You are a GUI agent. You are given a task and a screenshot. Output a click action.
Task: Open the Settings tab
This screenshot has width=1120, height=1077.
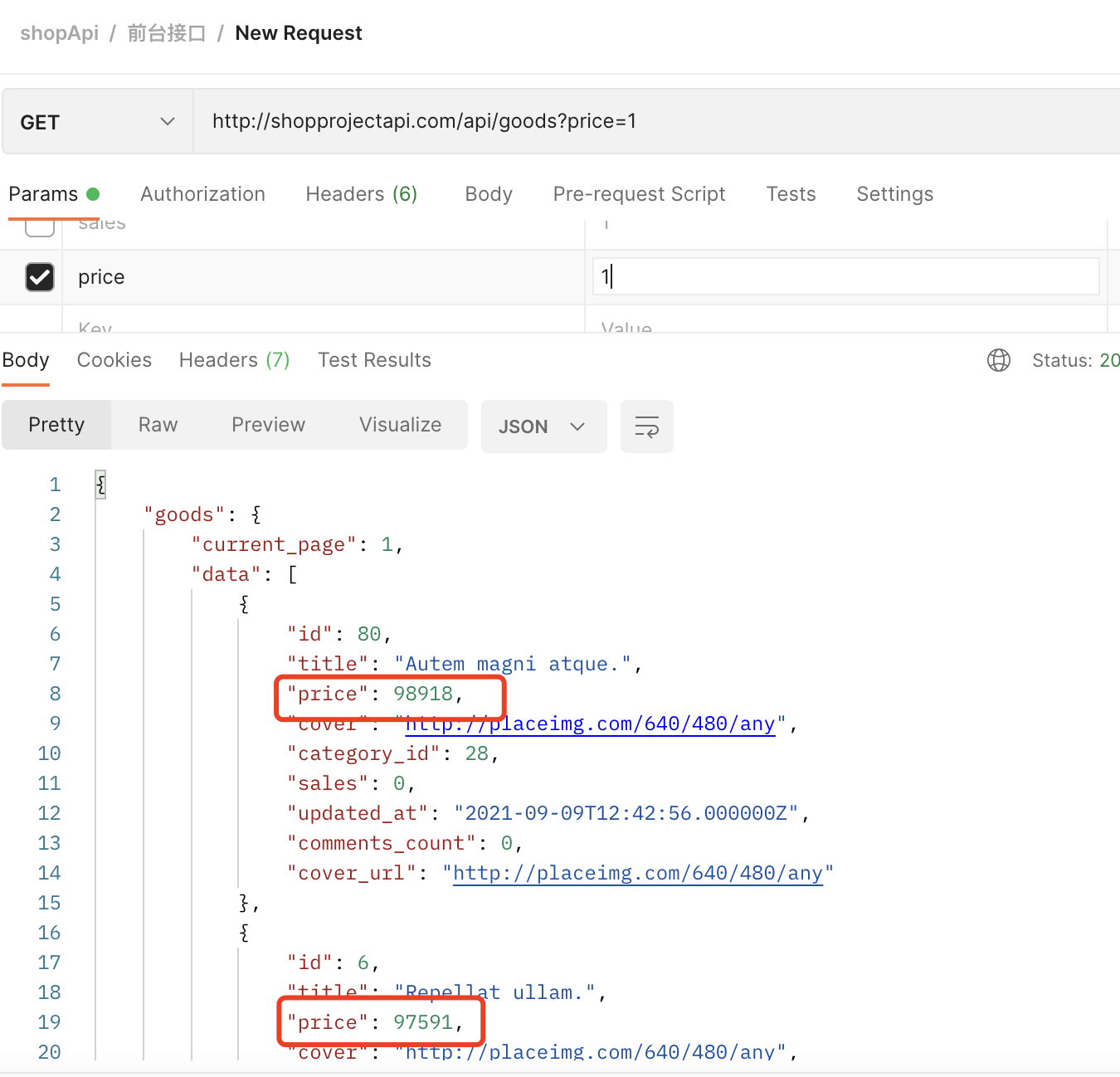[x=894, y=194]
